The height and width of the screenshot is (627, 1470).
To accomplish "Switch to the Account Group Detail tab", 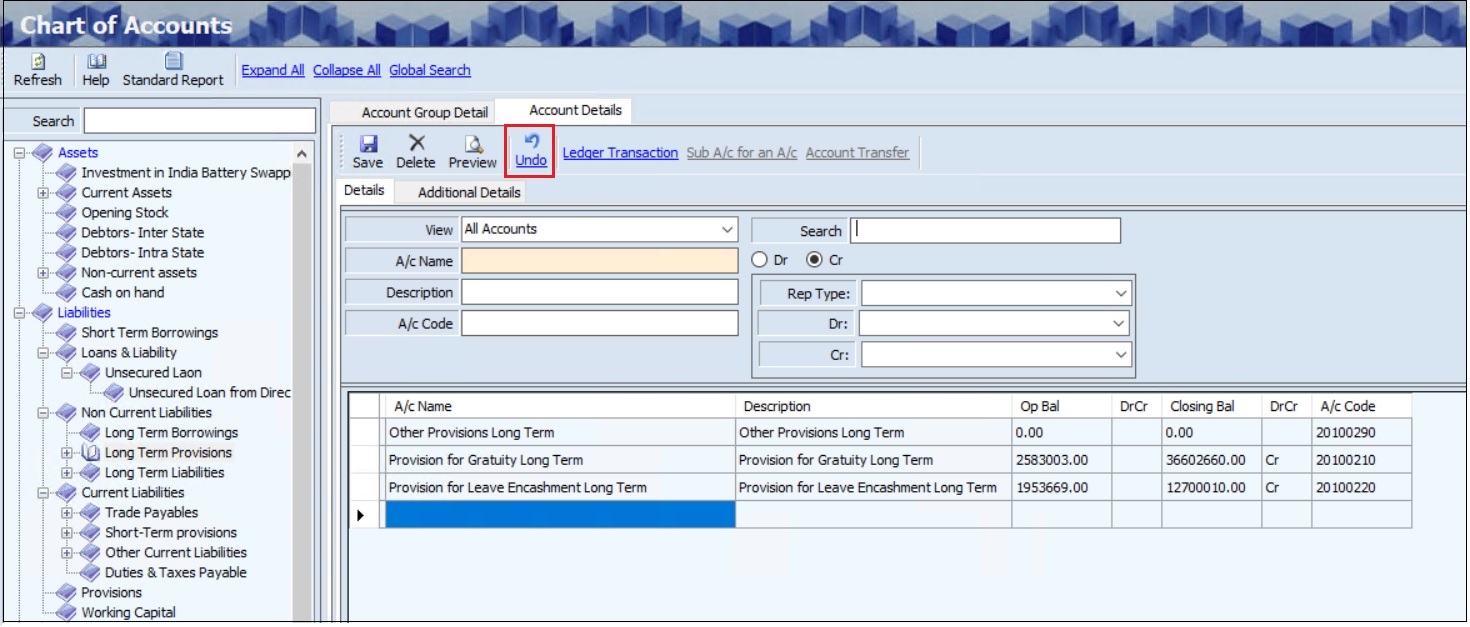I will 424,112.
